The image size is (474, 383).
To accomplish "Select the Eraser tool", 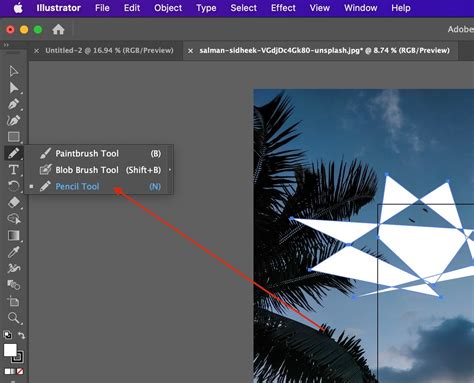I will pos(14,202).
